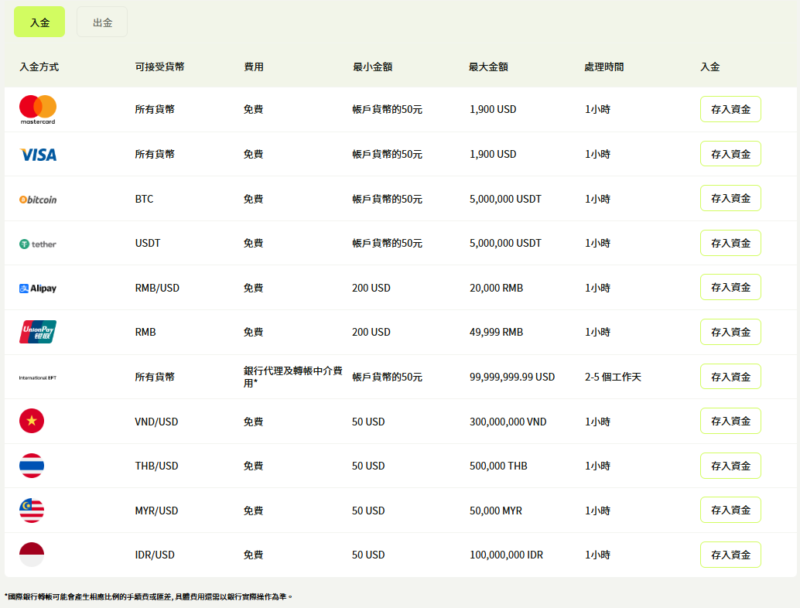The width and height of the screenshot is (800, 608).
Task: Deposit funds using the IDR/USD row button
Action: [x=730, y=554]
